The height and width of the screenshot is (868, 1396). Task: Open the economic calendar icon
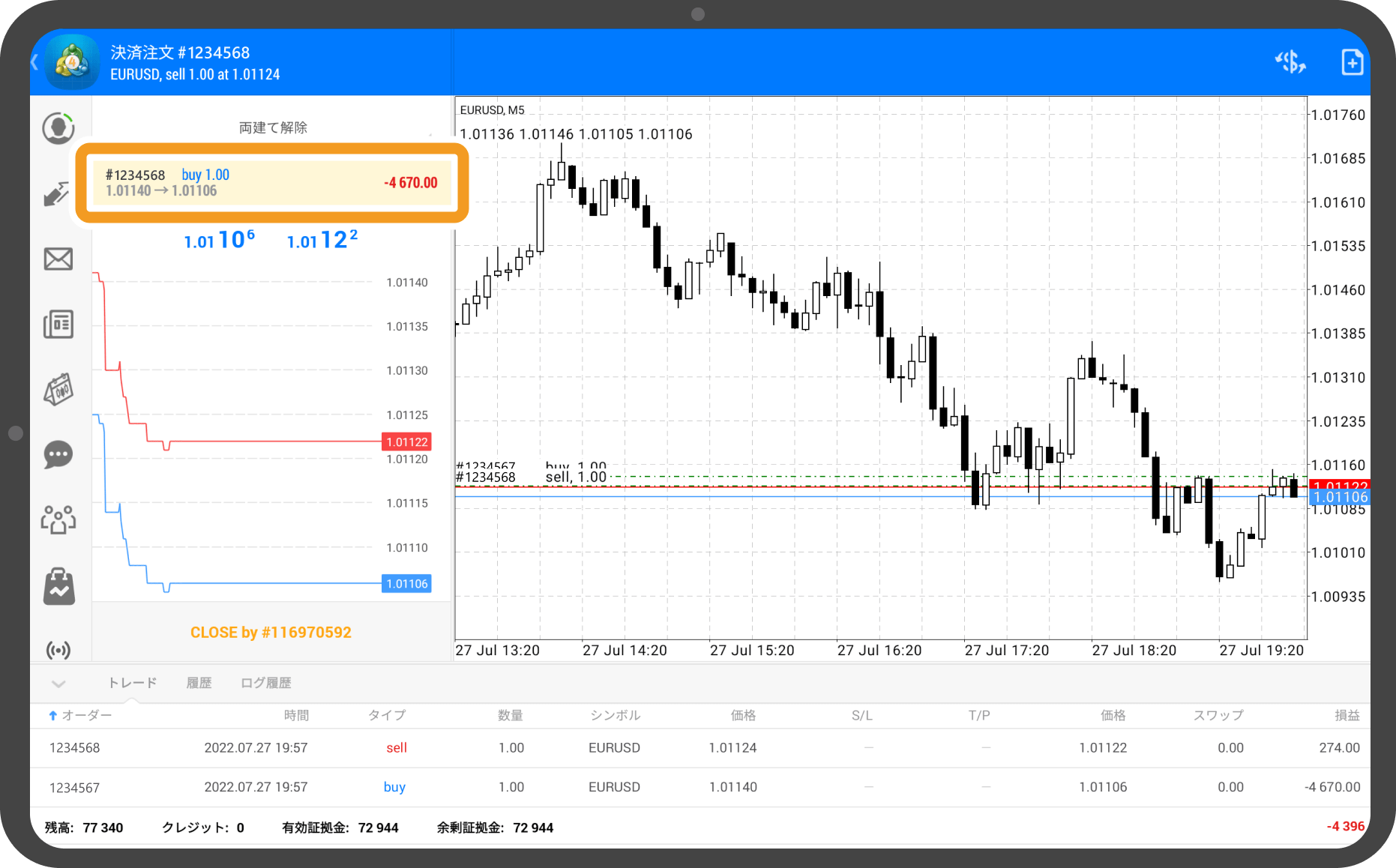point(58,390)
